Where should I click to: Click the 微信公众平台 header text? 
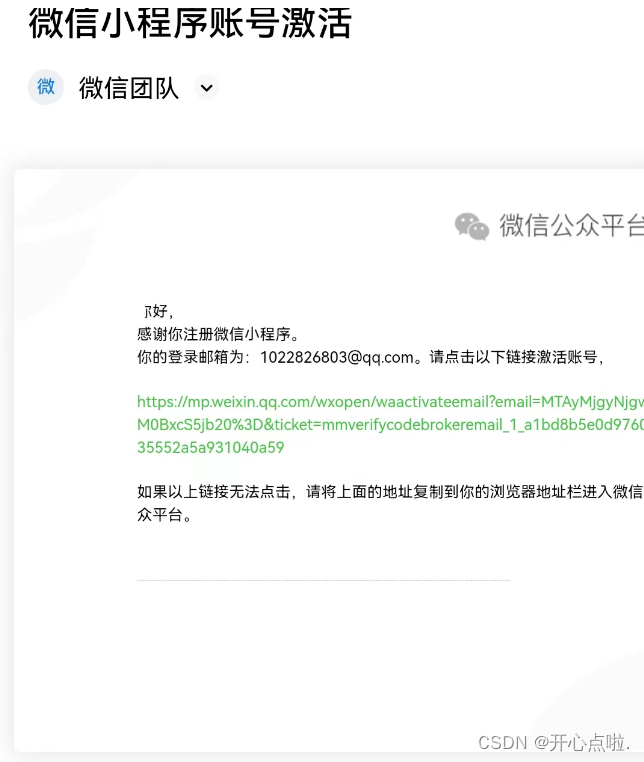click(x=572, y=225)
